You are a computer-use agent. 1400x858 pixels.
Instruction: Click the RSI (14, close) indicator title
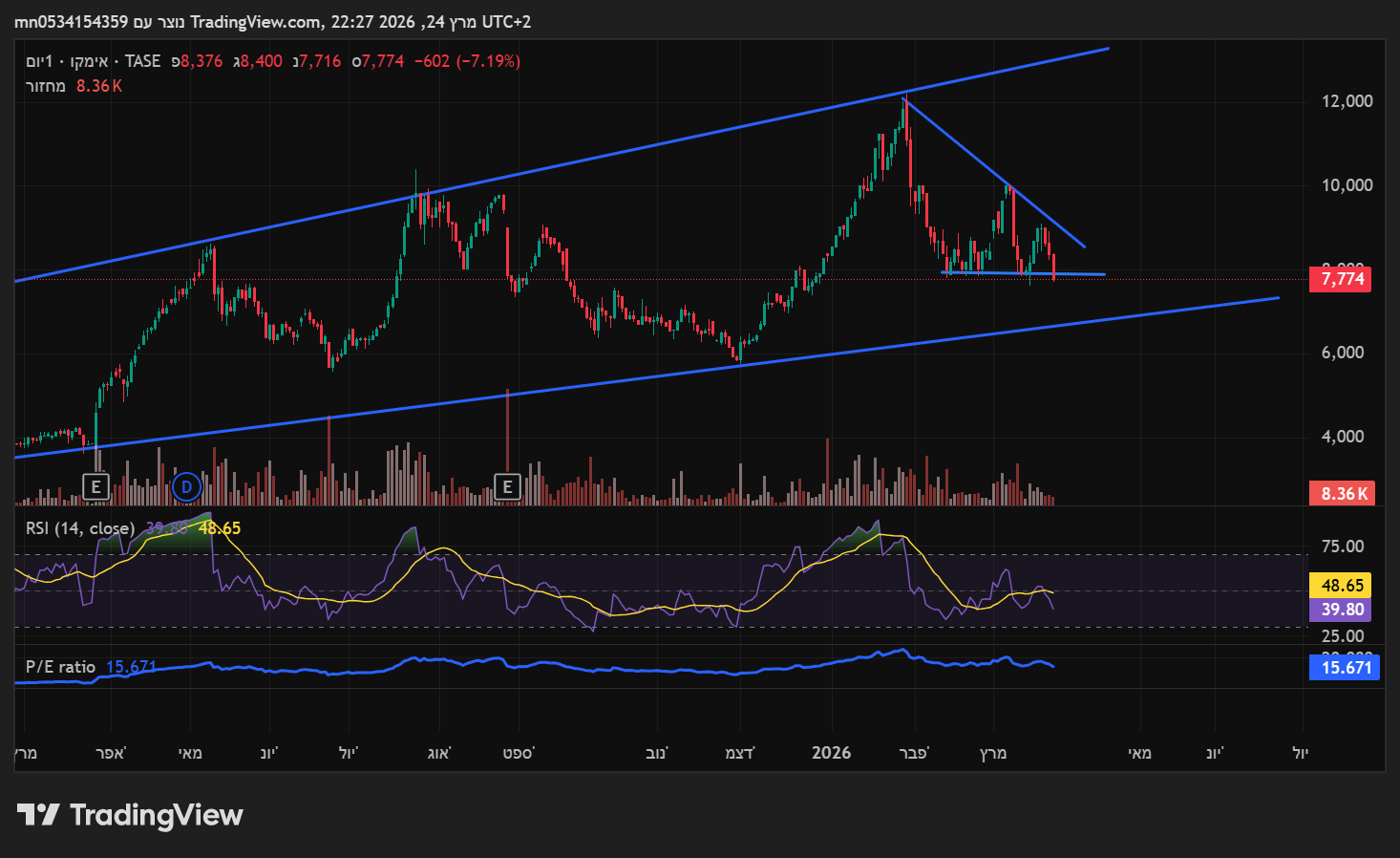tap(79, 527)
